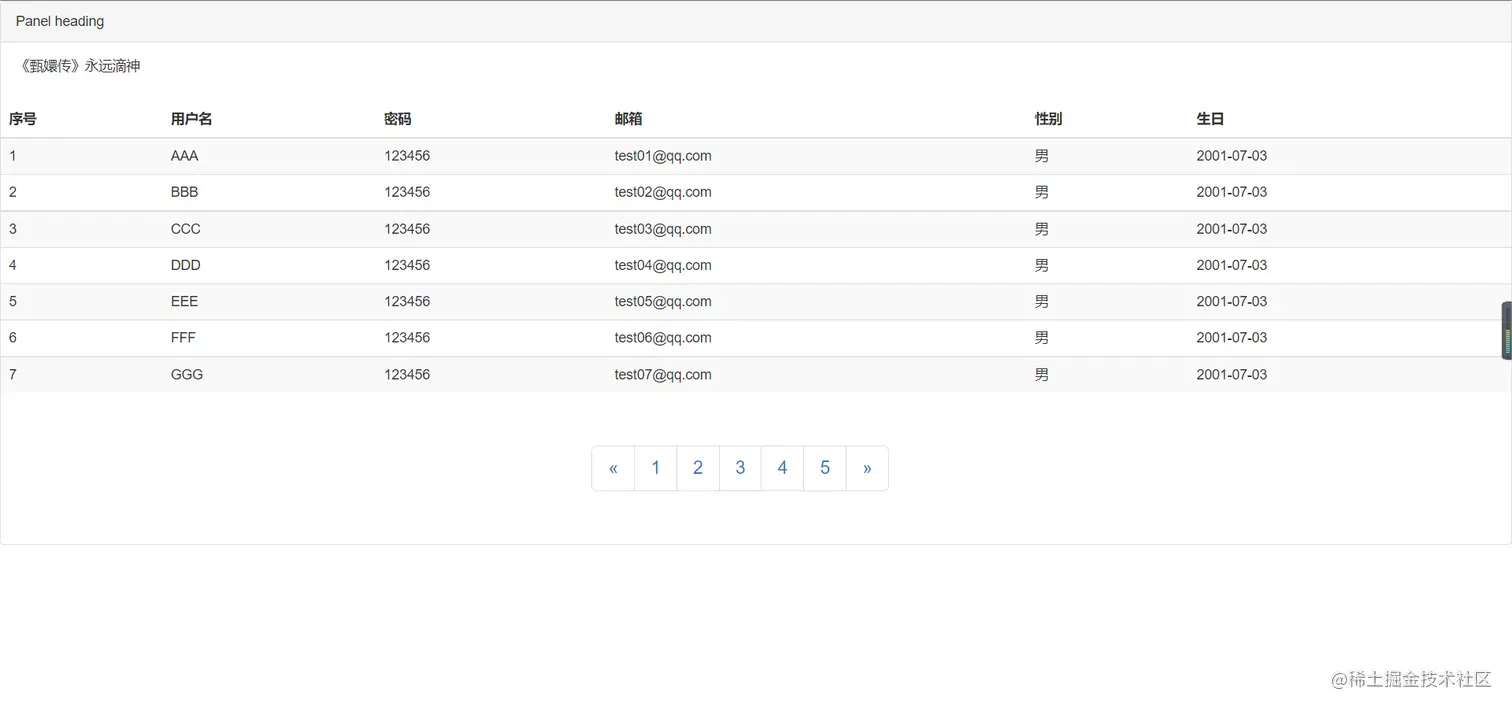Select username cell DDD

tap(186, 265)
